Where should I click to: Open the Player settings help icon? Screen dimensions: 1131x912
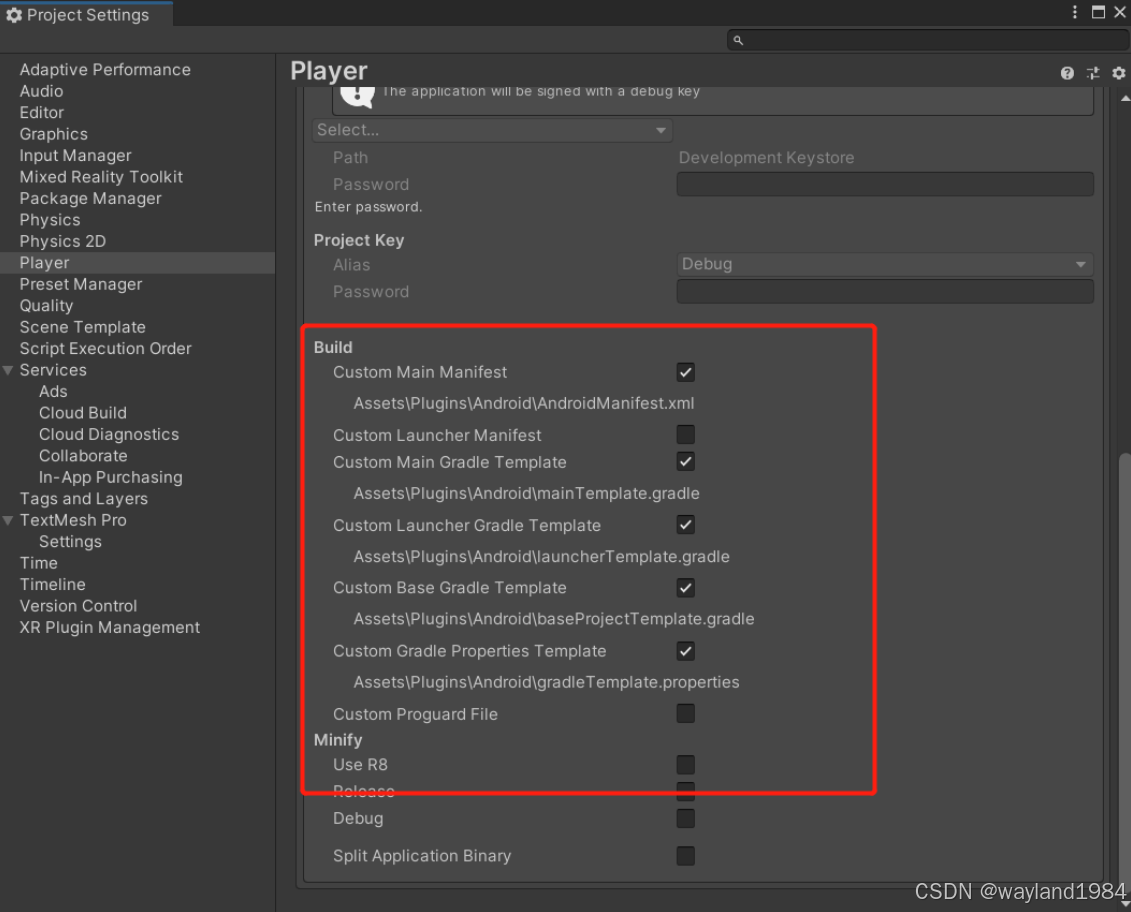click(1068, 72)
